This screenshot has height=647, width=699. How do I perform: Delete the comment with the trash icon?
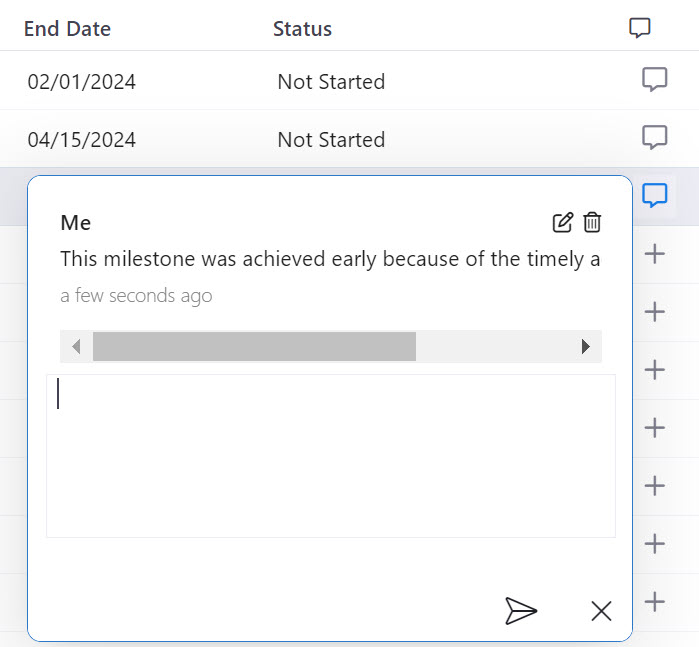click(593, 222)
